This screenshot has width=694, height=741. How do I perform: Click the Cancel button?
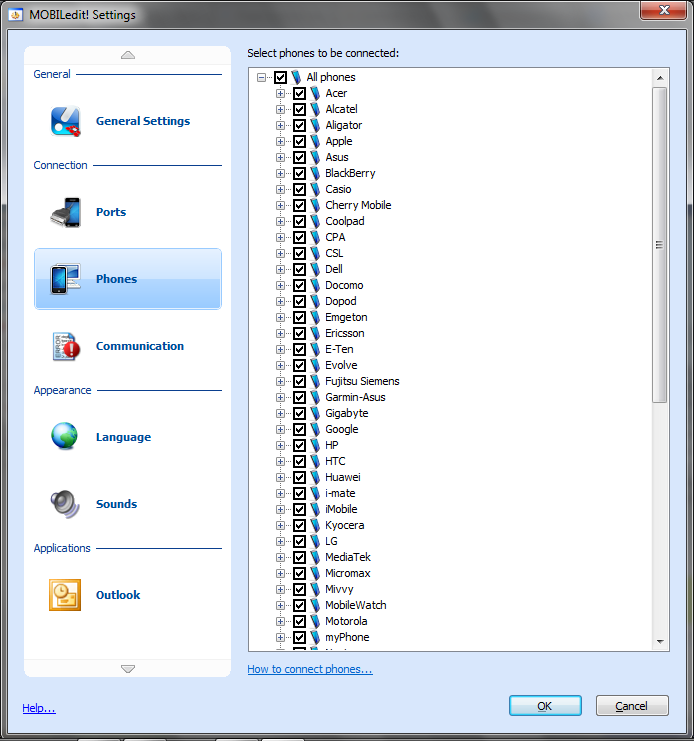pyautogui.click(x=632, y=706)
